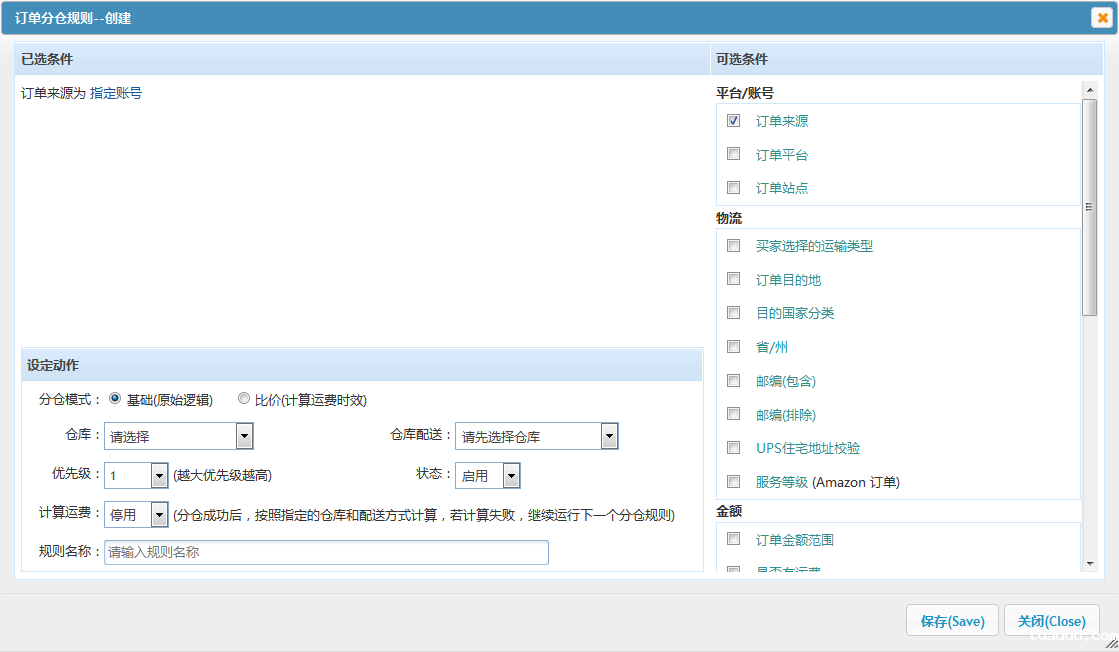Click the 关闭(Close) button
Image resolution: width=1119 pixels, height=652 pixels.
1051,620
